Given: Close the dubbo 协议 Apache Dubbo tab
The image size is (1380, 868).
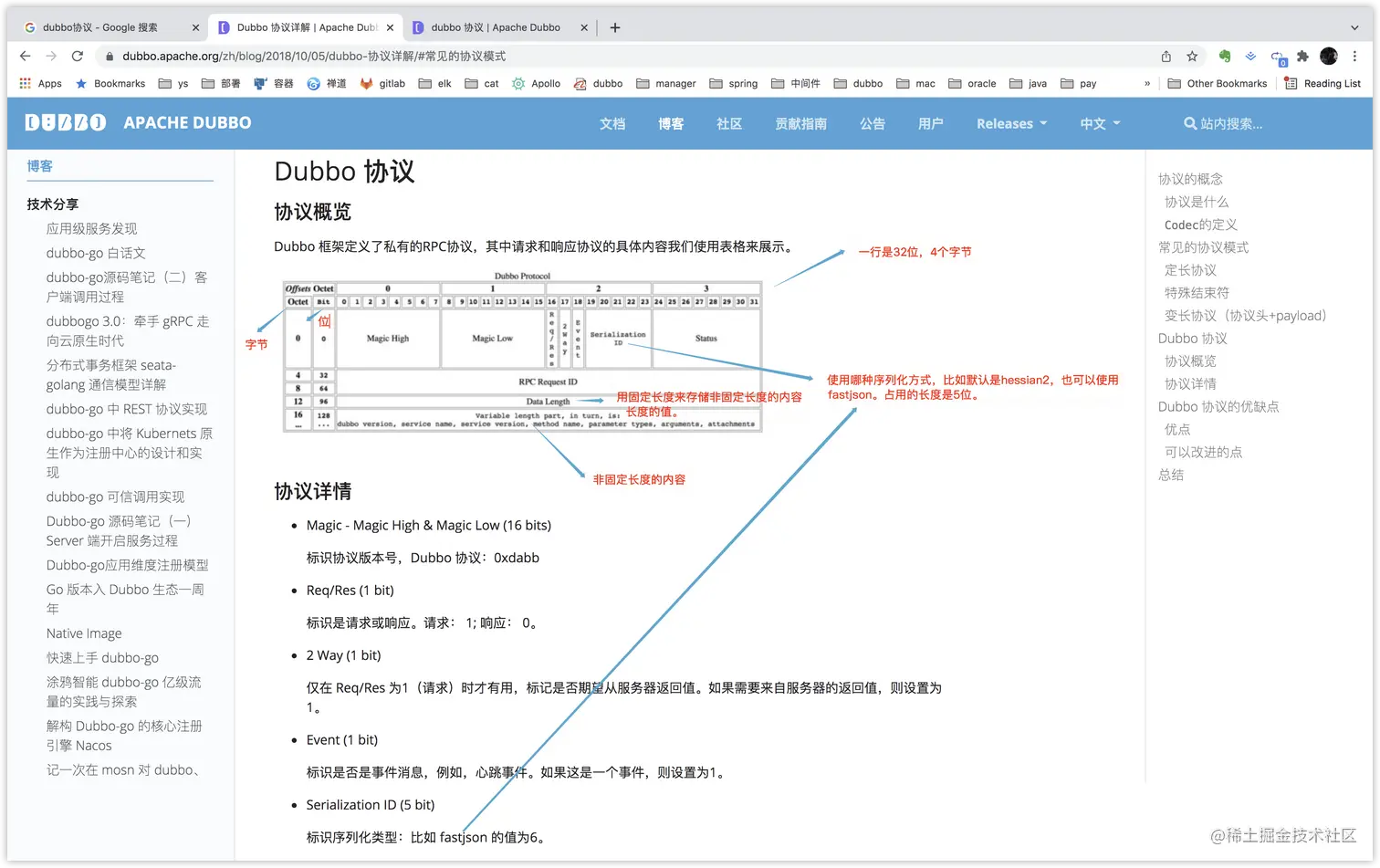Looking at the screenshot, I should click(584, 27).
